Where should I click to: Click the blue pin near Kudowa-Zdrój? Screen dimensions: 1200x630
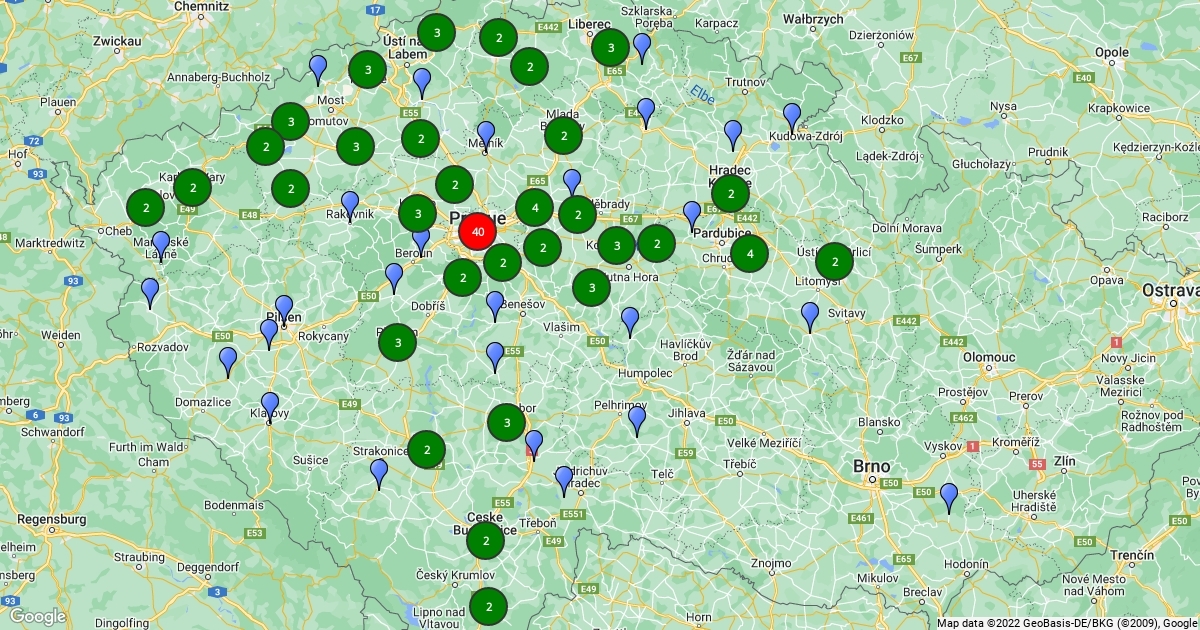pos(792,116)
